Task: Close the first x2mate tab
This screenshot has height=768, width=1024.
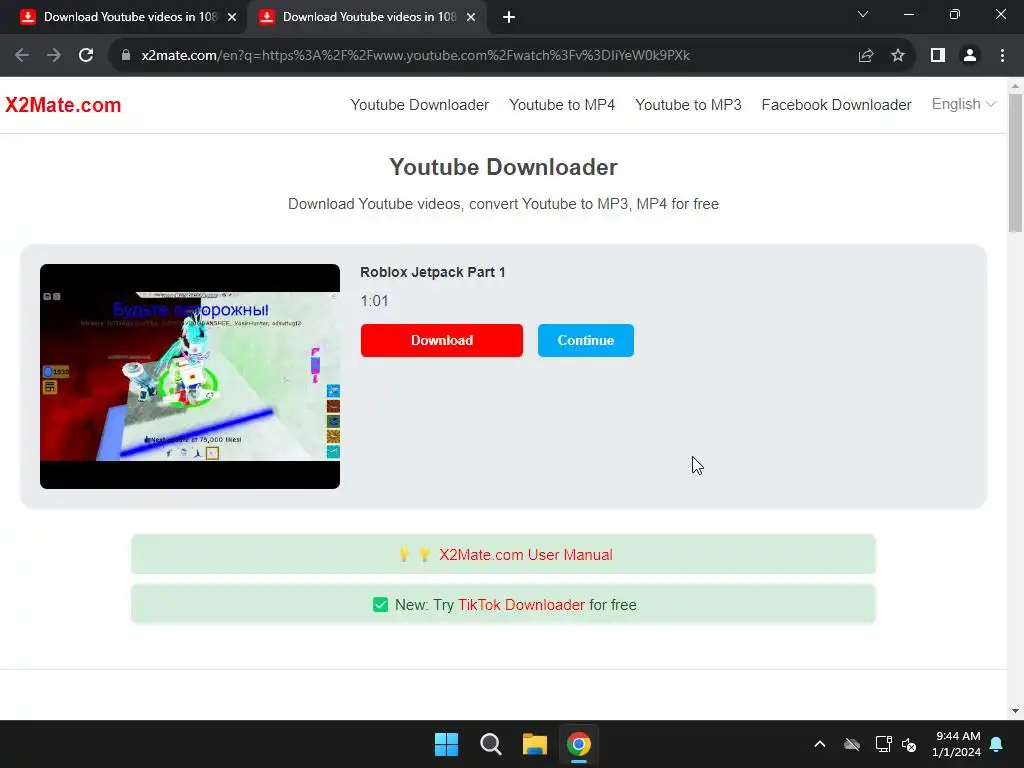Action: tap(232, 17)
